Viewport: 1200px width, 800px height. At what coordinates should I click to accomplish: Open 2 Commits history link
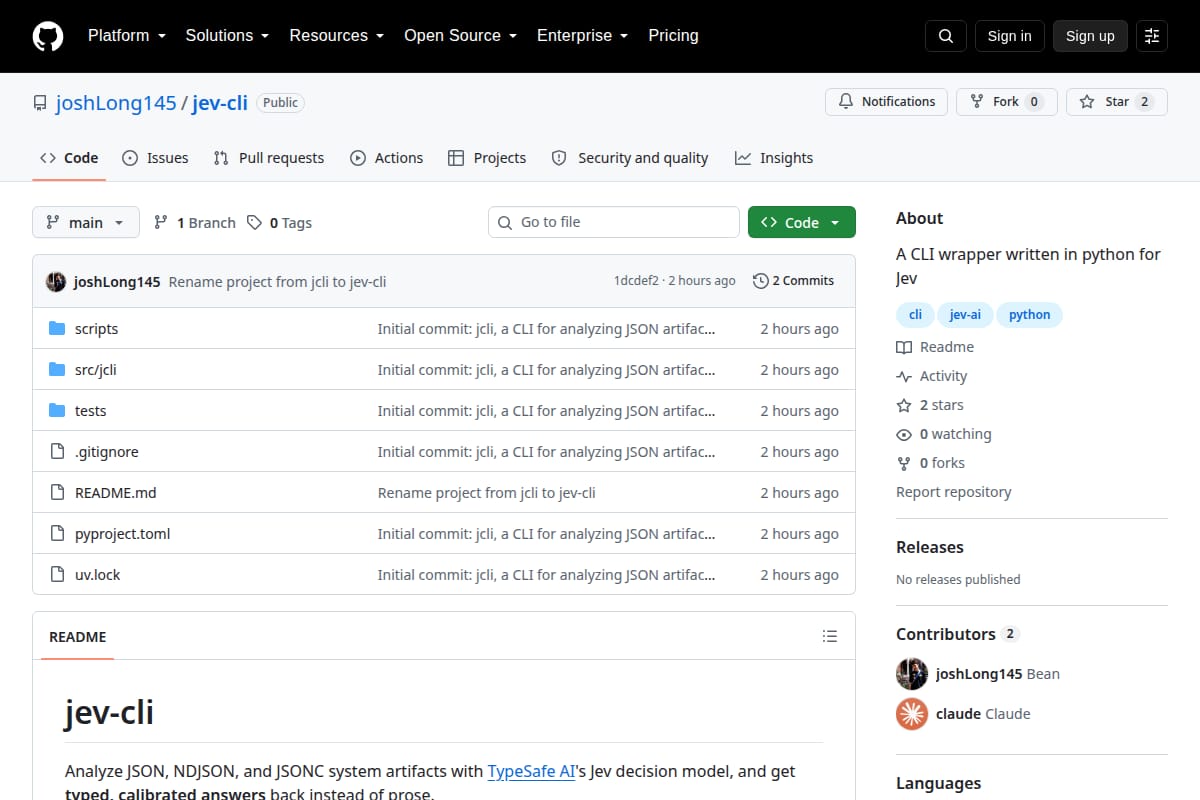[793, 281]
